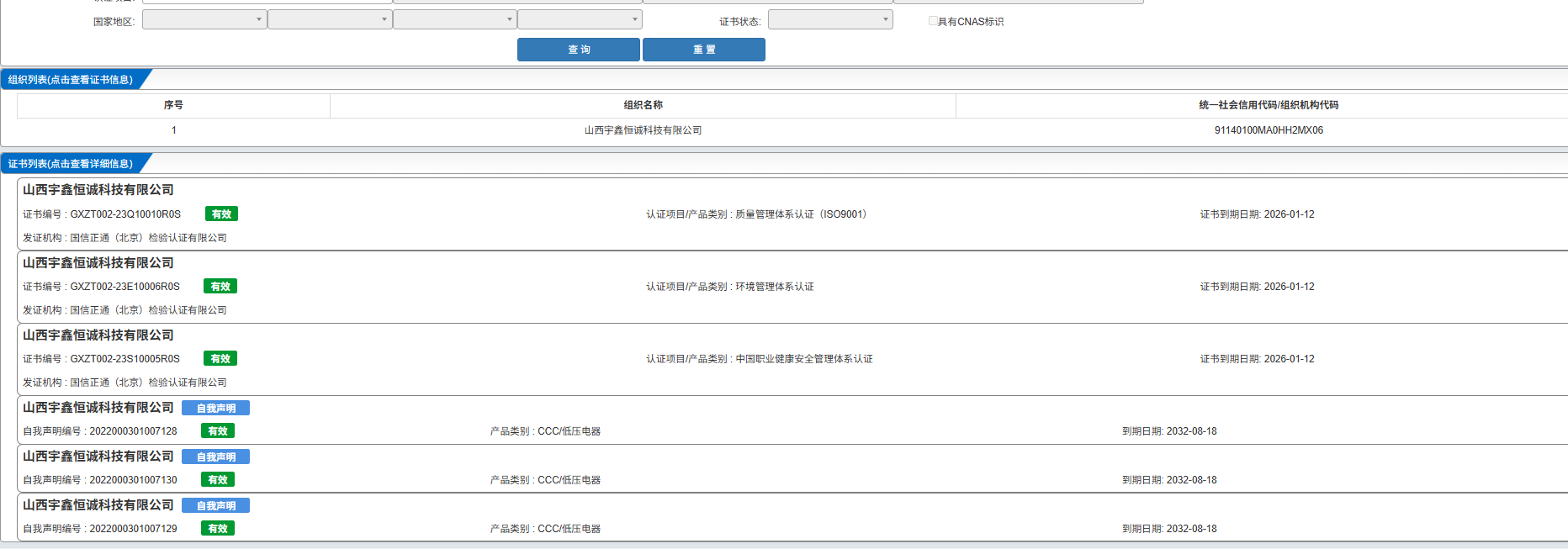The image size is (1568, 549).
Task: Select the 组织列表 section tab
Action: click(x=71, y=80)
